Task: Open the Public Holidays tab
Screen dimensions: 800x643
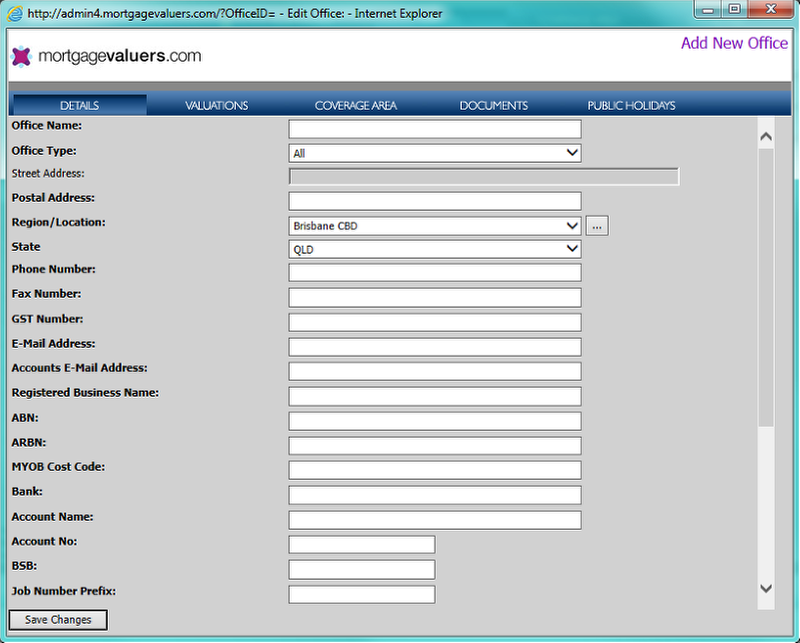Action: pos(632,105)
